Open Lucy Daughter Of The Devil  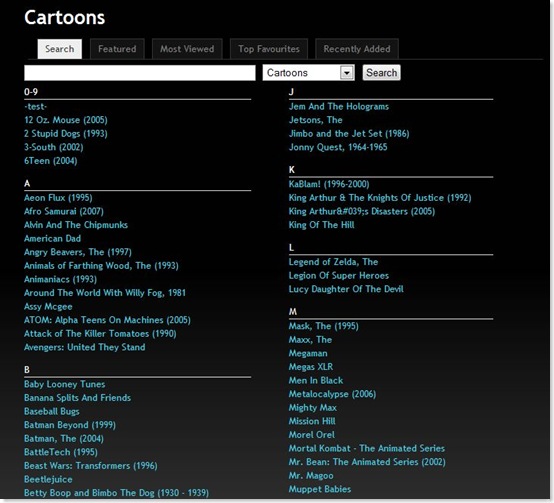[x=346, y=289]
